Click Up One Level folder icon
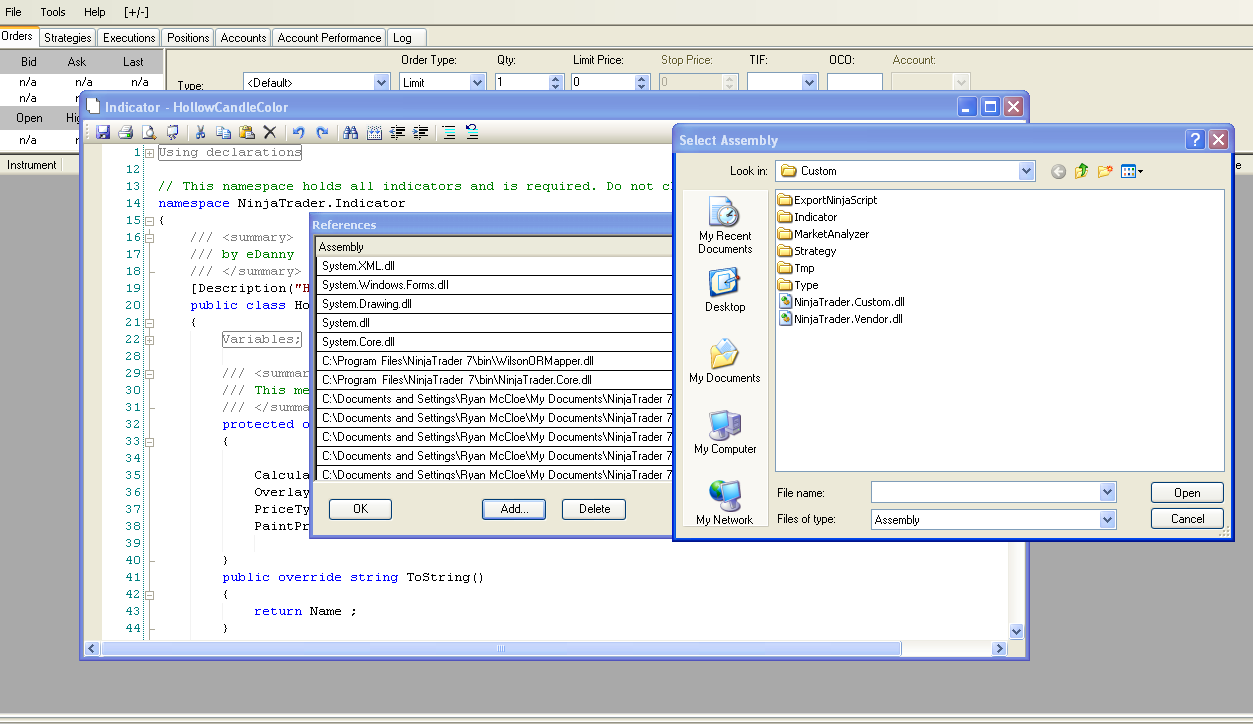The height and width of the screenshot is (724, 1253). (x=1081, y=171)
